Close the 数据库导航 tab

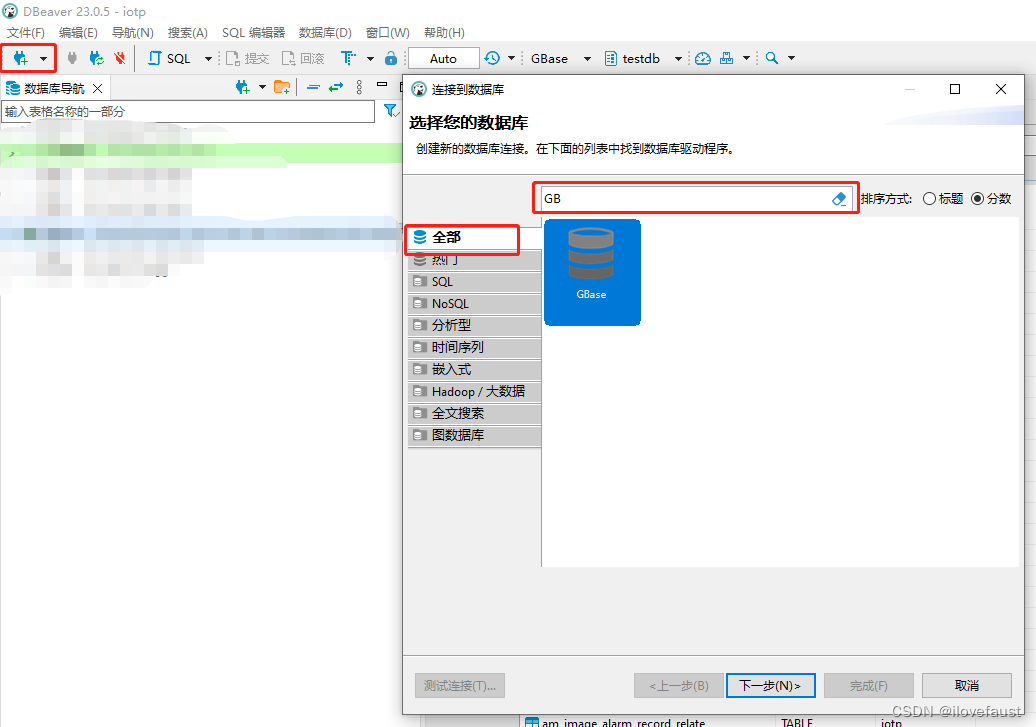pos(98,89)
